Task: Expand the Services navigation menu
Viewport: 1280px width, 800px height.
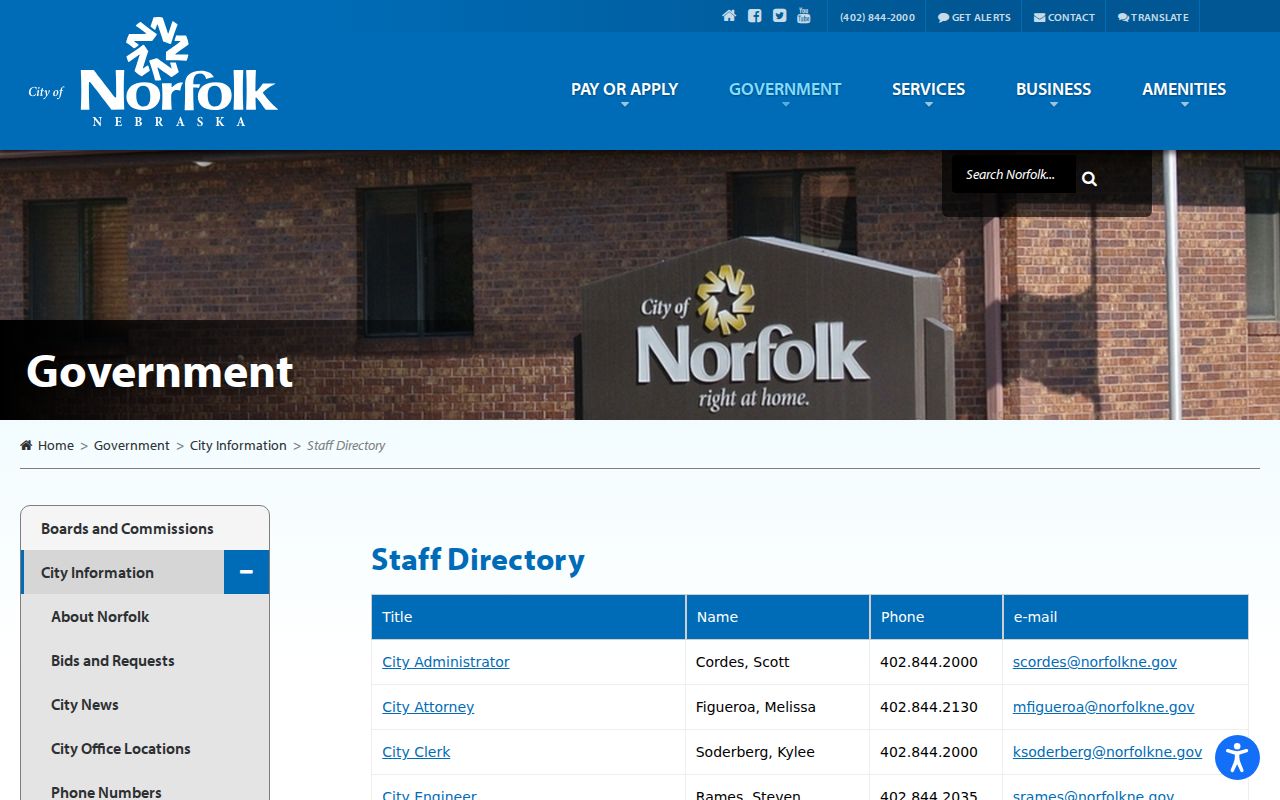Action: click(928, 89)
